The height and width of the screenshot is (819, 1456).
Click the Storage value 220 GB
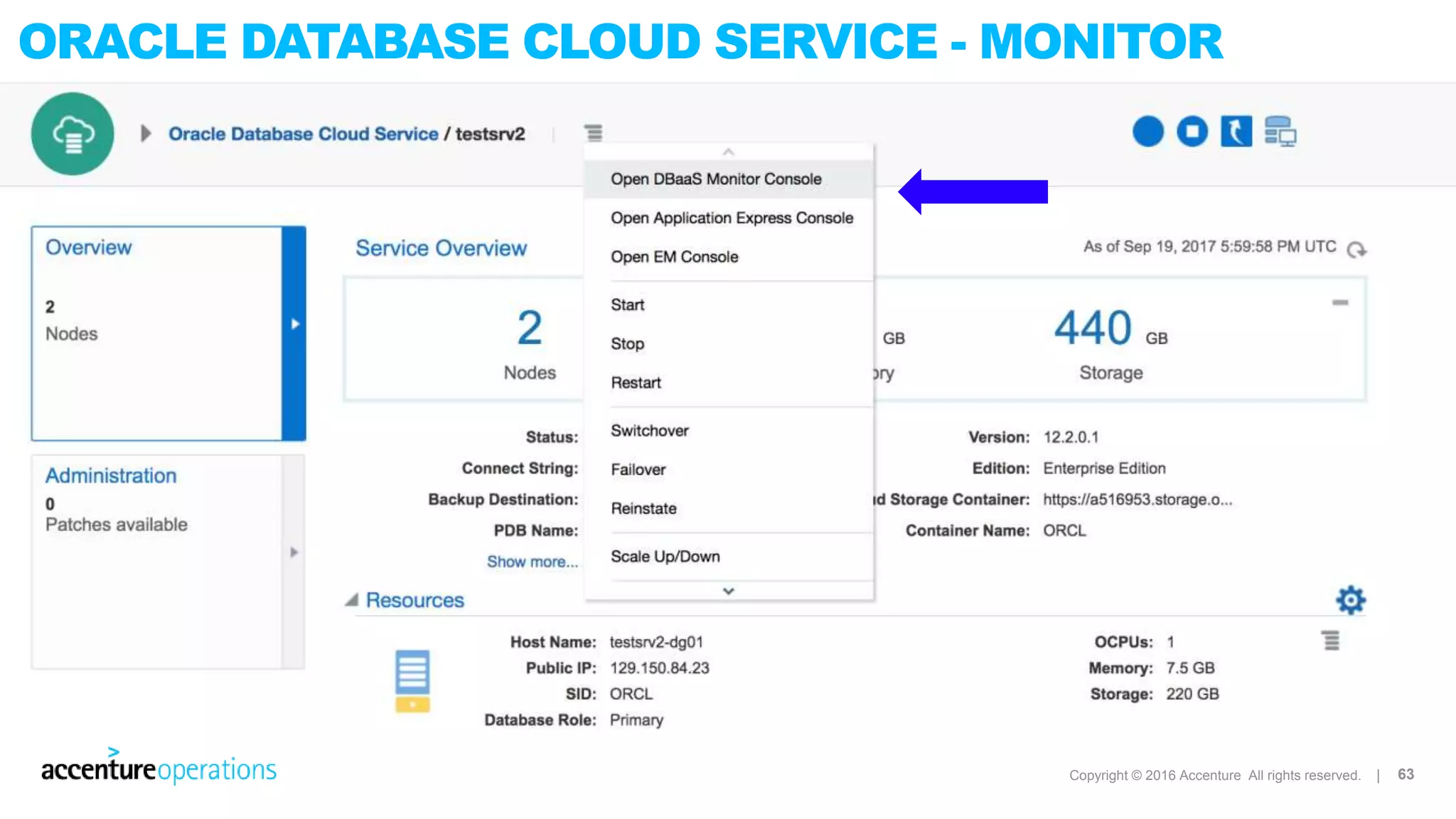point(1192,694)
